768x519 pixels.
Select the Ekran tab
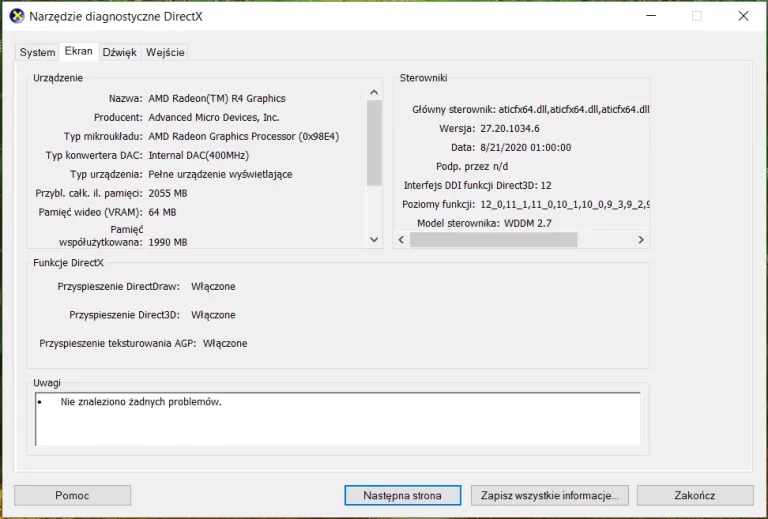(78, 51)
